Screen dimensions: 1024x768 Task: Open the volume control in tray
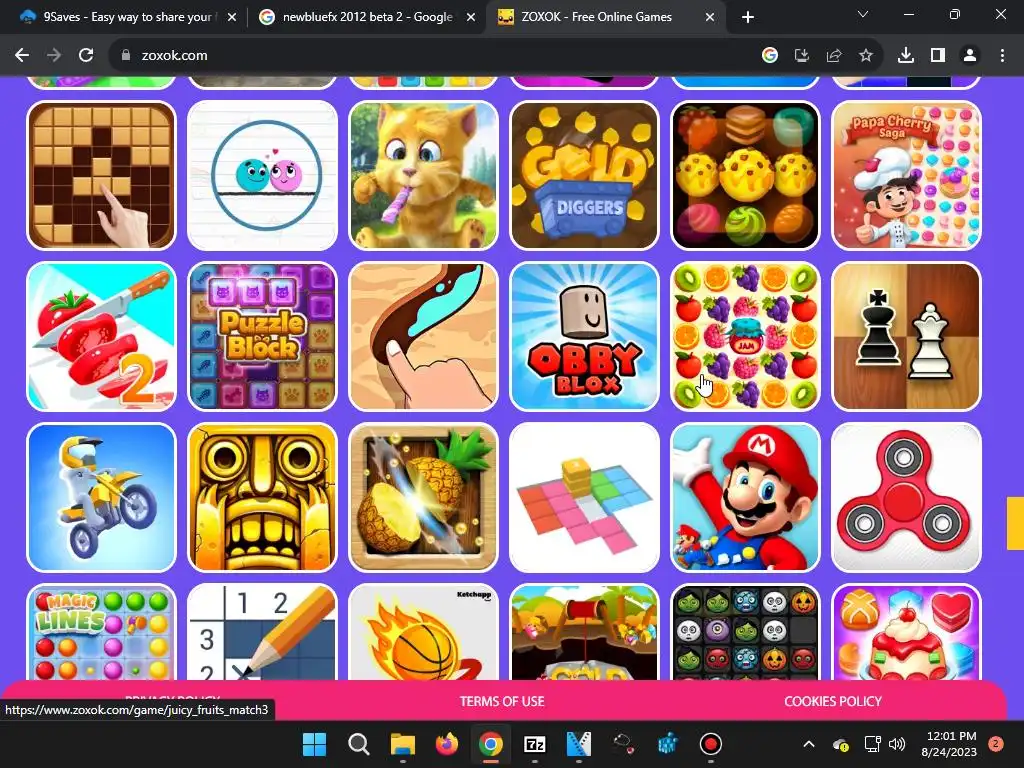pyautogui.click(x=897, y=744)
